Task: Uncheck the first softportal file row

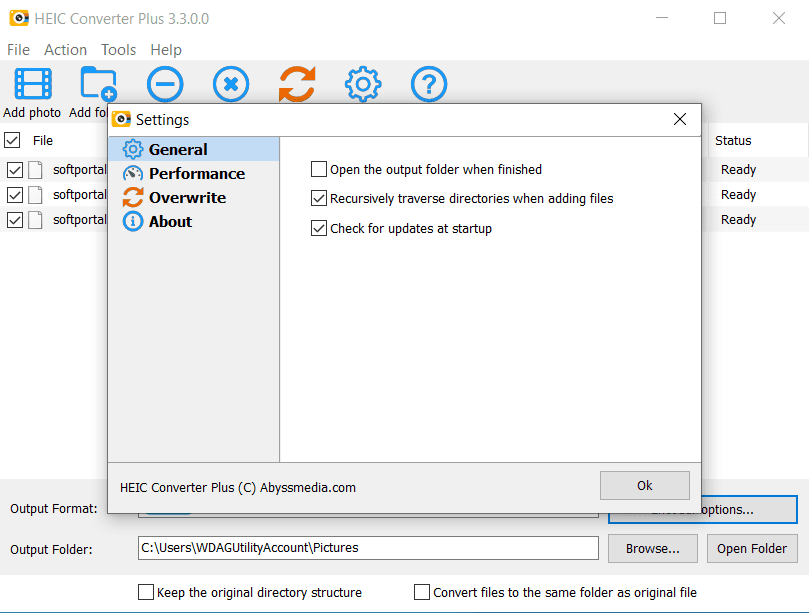Action: 15,170
